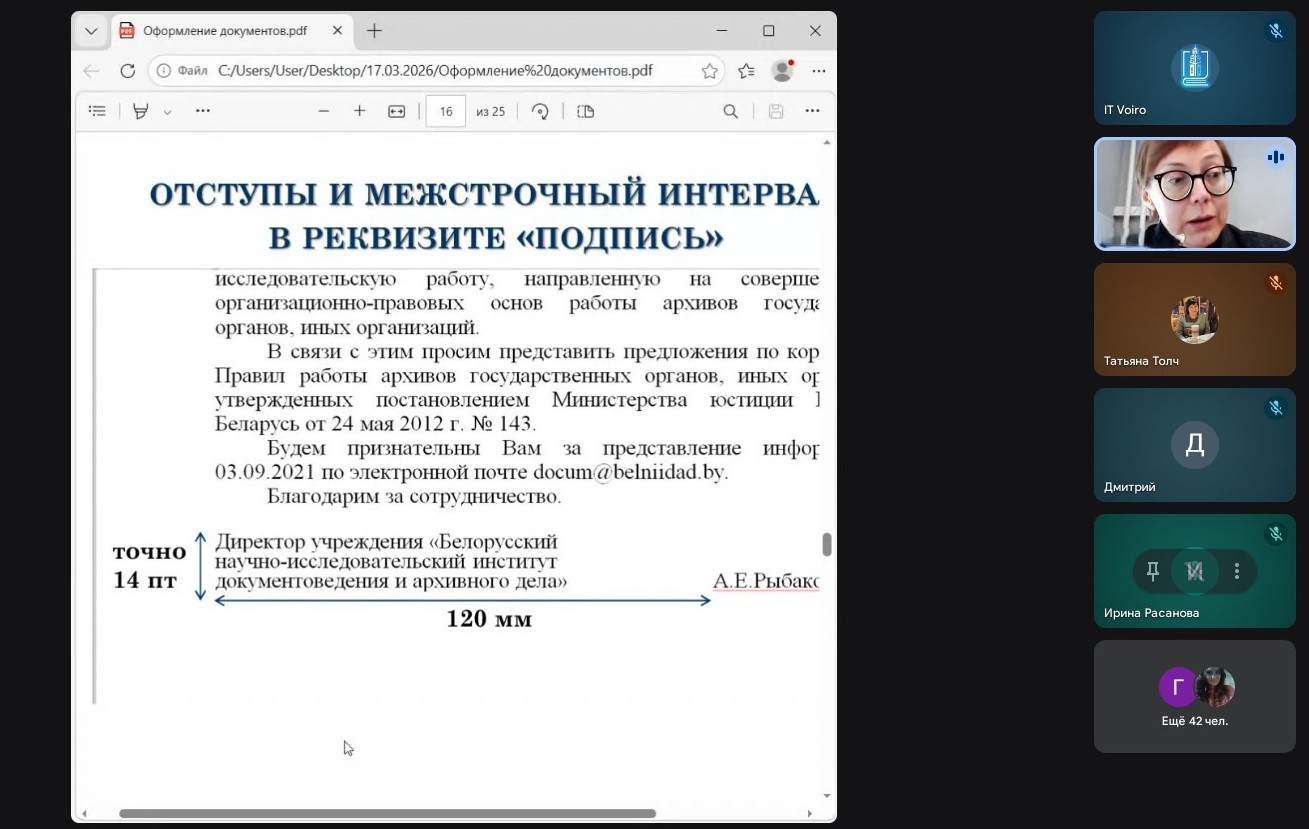Click the muted microphone icon on Дмитрий's tile

click(1275, 408)
